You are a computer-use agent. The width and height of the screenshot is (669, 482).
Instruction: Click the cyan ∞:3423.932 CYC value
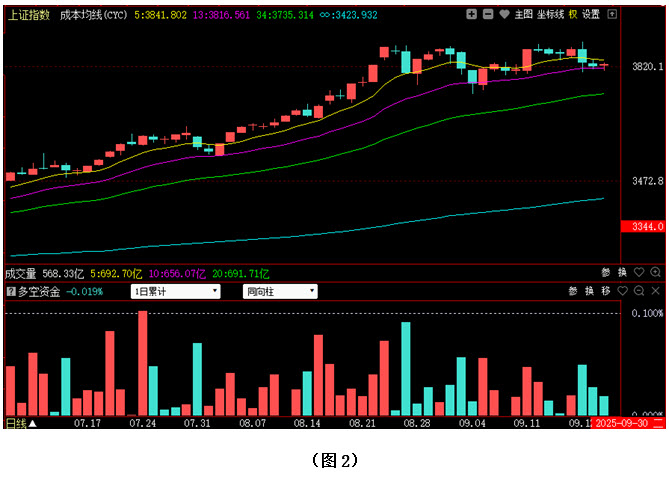tap(349, 15)
